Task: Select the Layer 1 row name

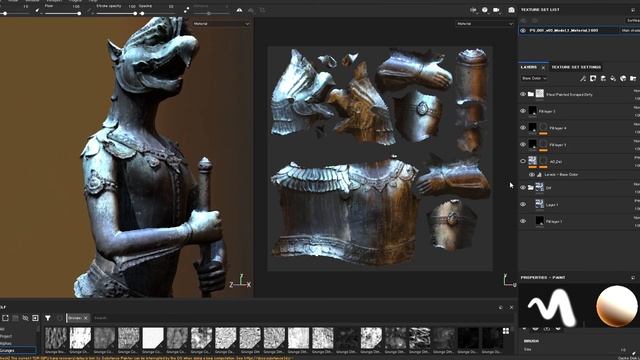Action: [552, 205]
